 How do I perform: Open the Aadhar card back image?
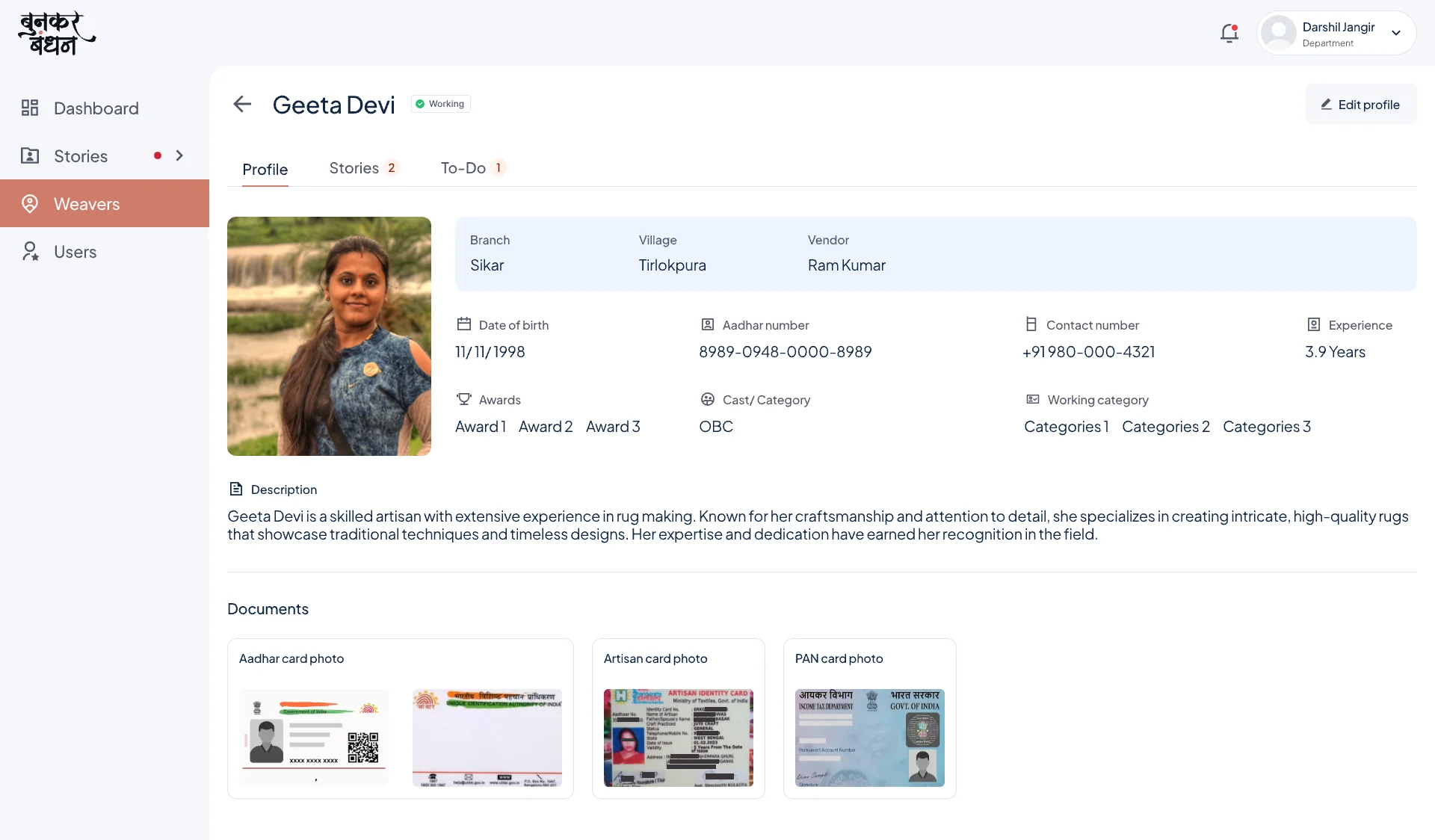click(x=487, y=738)
